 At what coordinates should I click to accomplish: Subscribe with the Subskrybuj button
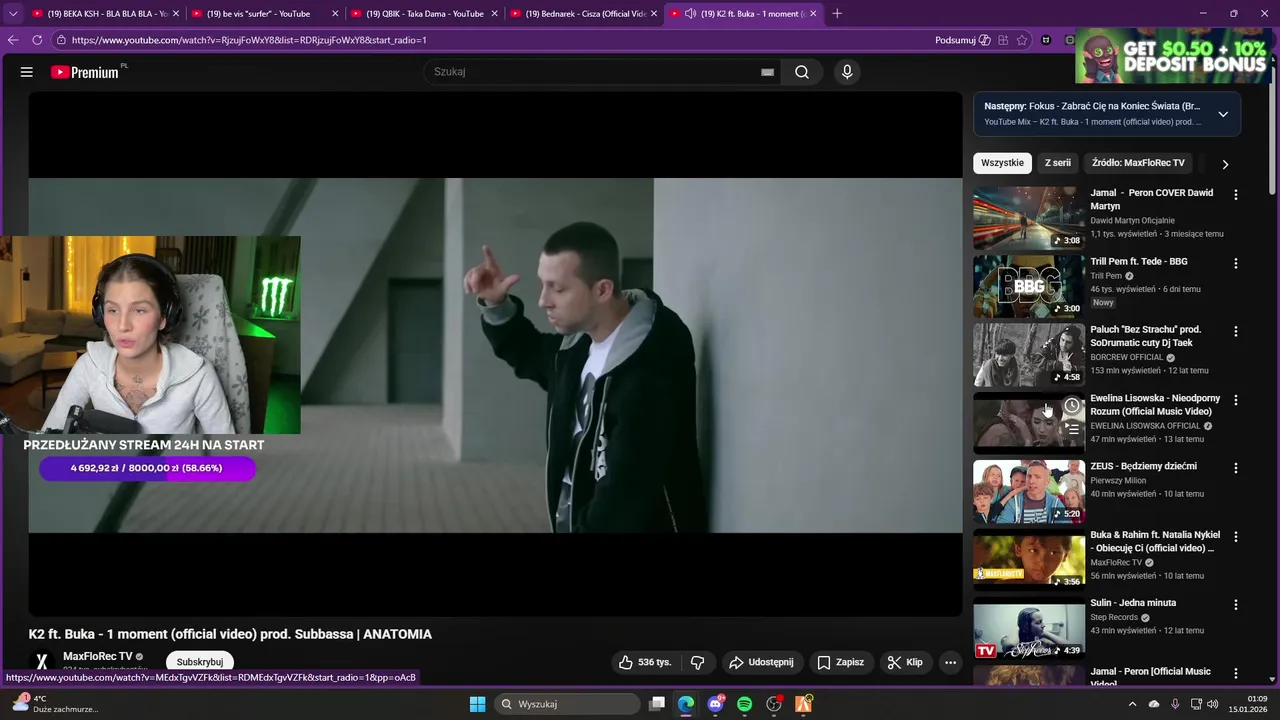(x=200, y=662)
